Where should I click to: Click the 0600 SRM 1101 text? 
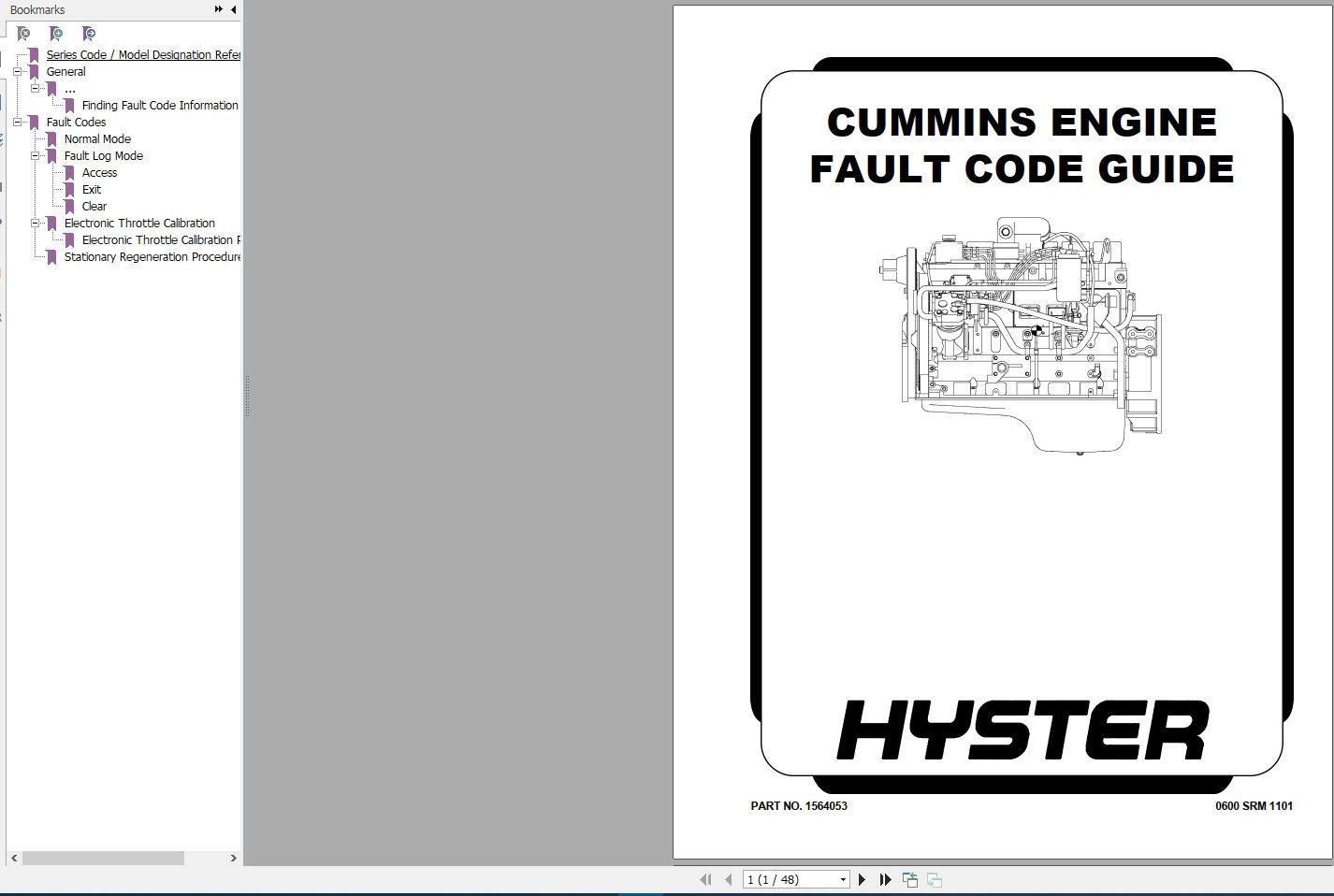pyautogui.click(x=1254, y=805)
